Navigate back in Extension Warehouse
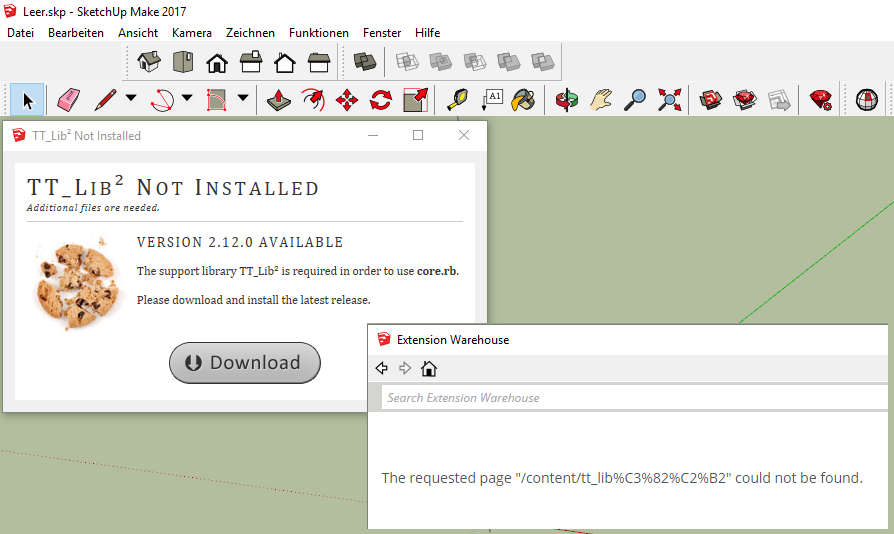Viewport: 894px width, 534px height. point(382,369)
